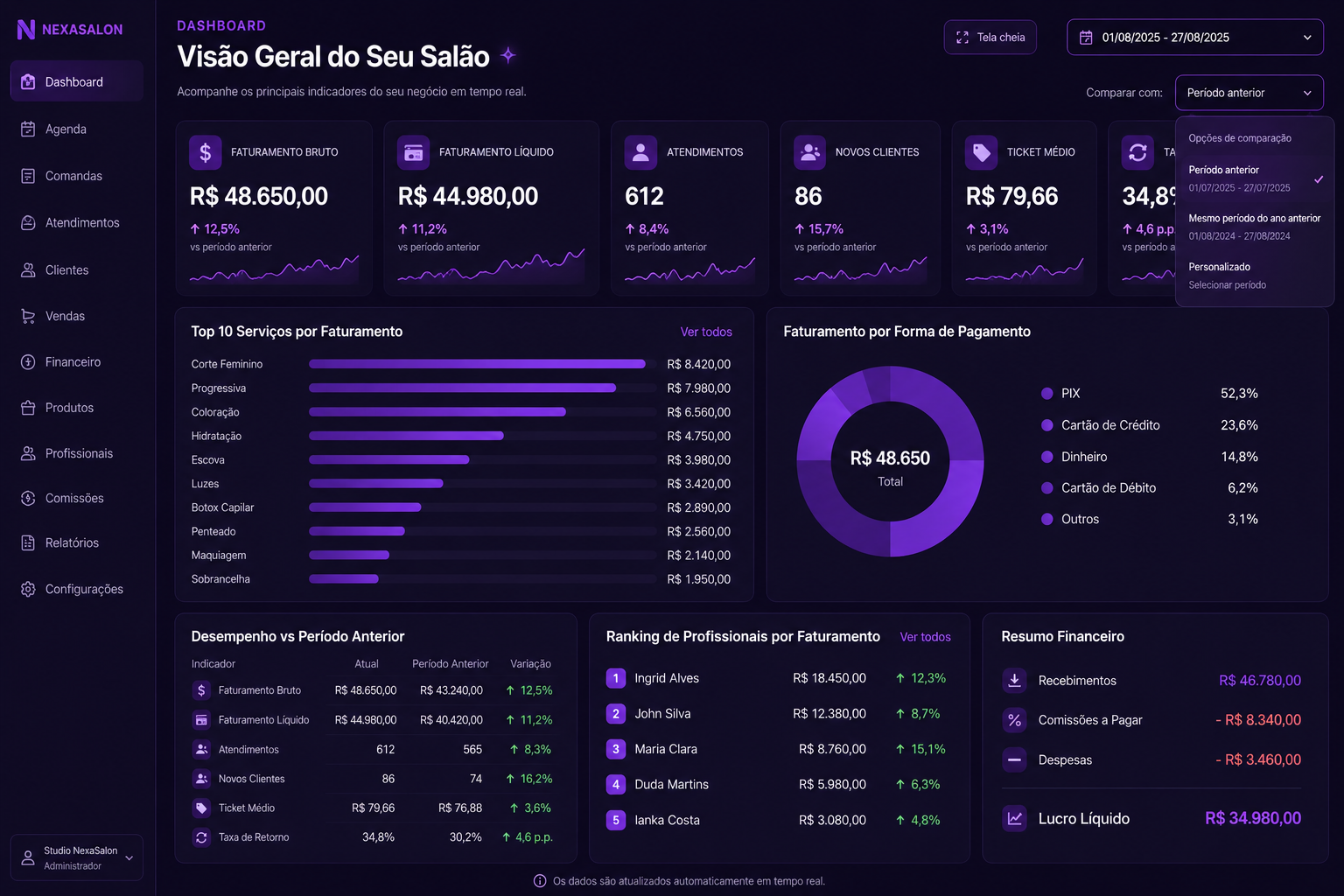1344x896 pixels.
Task: Click the Novos Clientes icon card
Action: coord(810,152)
